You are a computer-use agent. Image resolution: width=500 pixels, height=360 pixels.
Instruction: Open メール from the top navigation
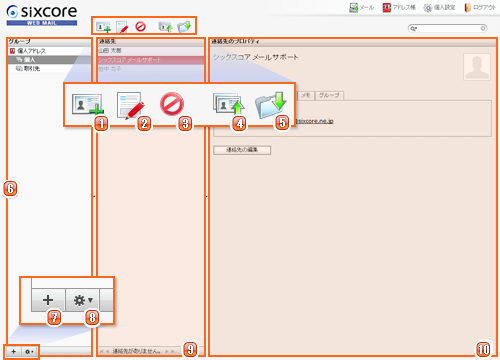[x=362, y=8]
